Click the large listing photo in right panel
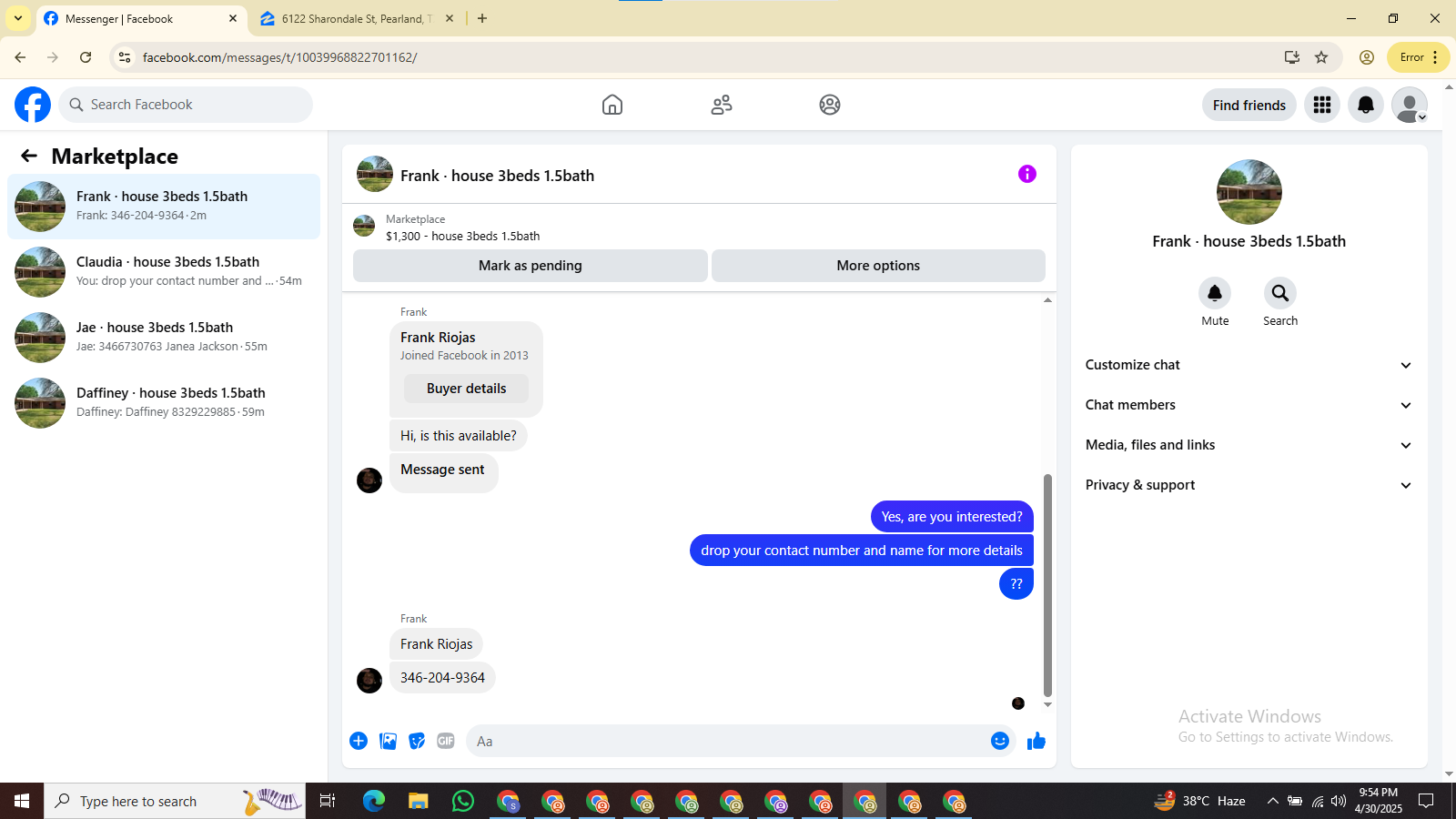The width and height of the screenshot is (1456, 819). pyautogui.click(x=1249, y=192)
